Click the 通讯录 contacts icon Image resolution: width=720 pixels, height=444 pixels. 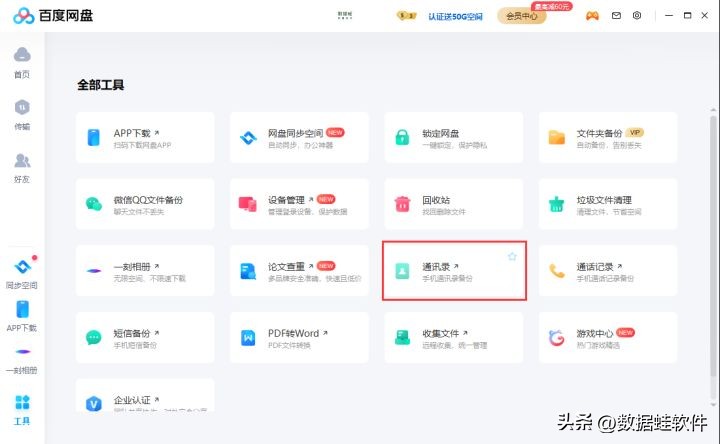402,271
